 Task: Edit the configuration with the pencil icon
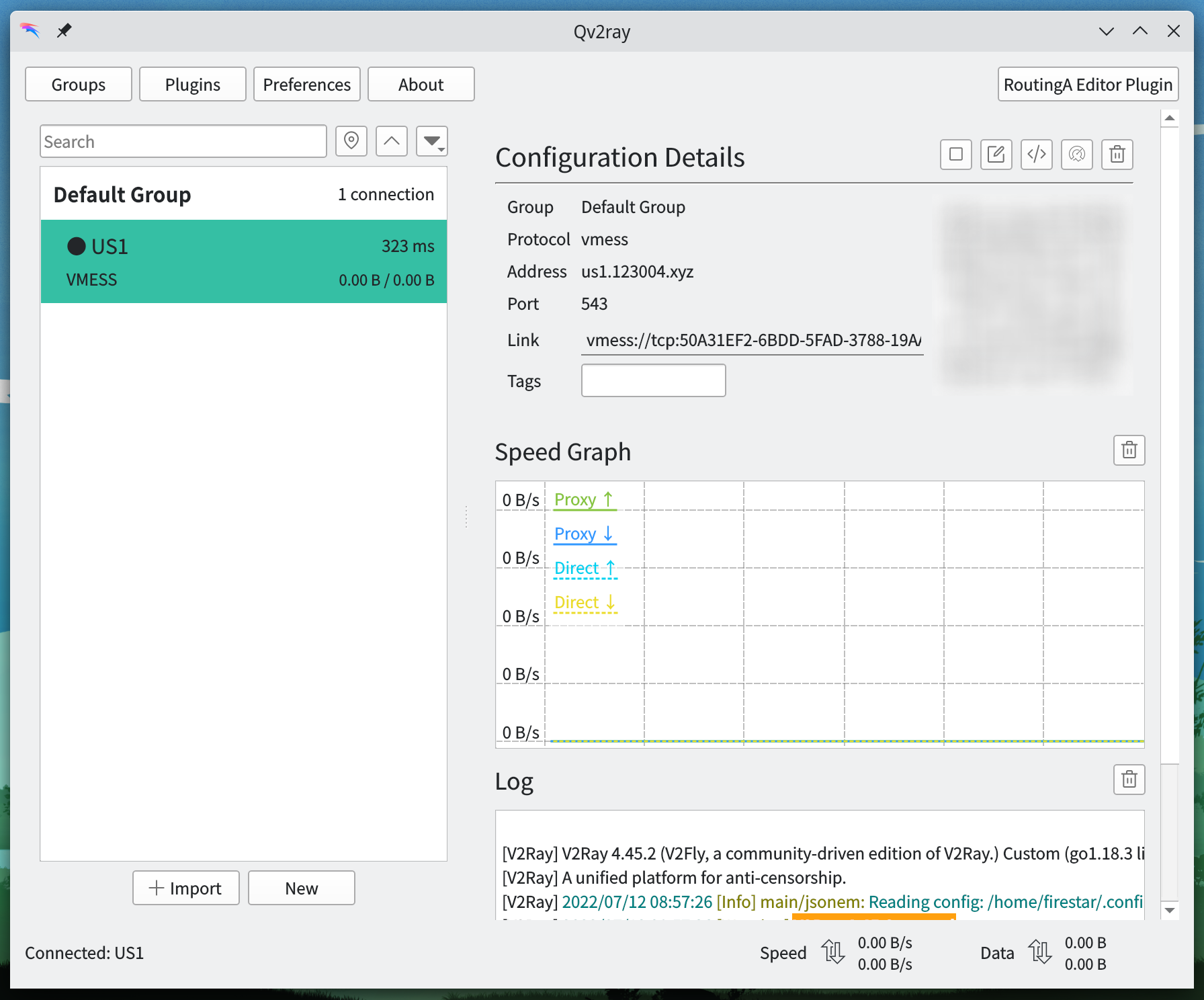(x=996, y=155)
